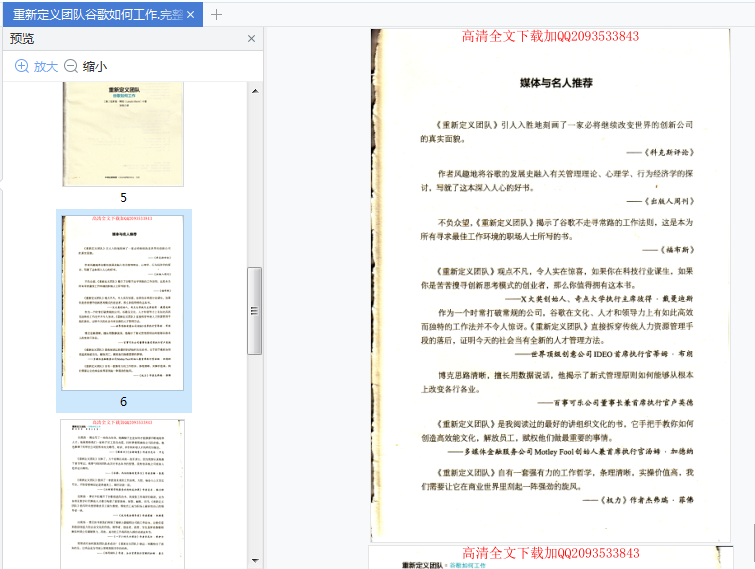Screen dimensions: 755x569
Task: Close the 预览 panel
Action: click(x=251, y=39)
